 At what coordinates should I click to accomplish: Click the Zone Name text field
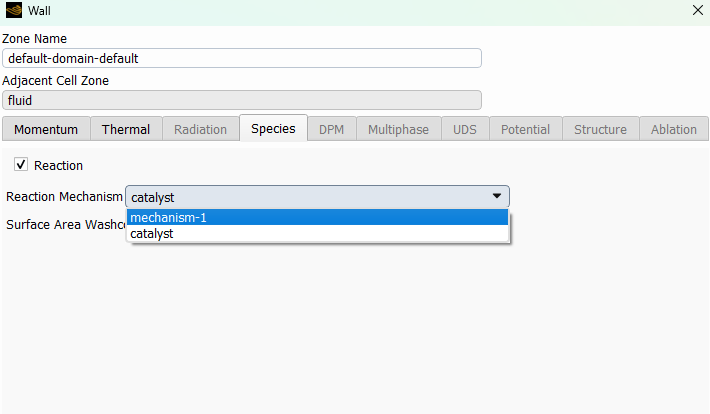(241, 58)
